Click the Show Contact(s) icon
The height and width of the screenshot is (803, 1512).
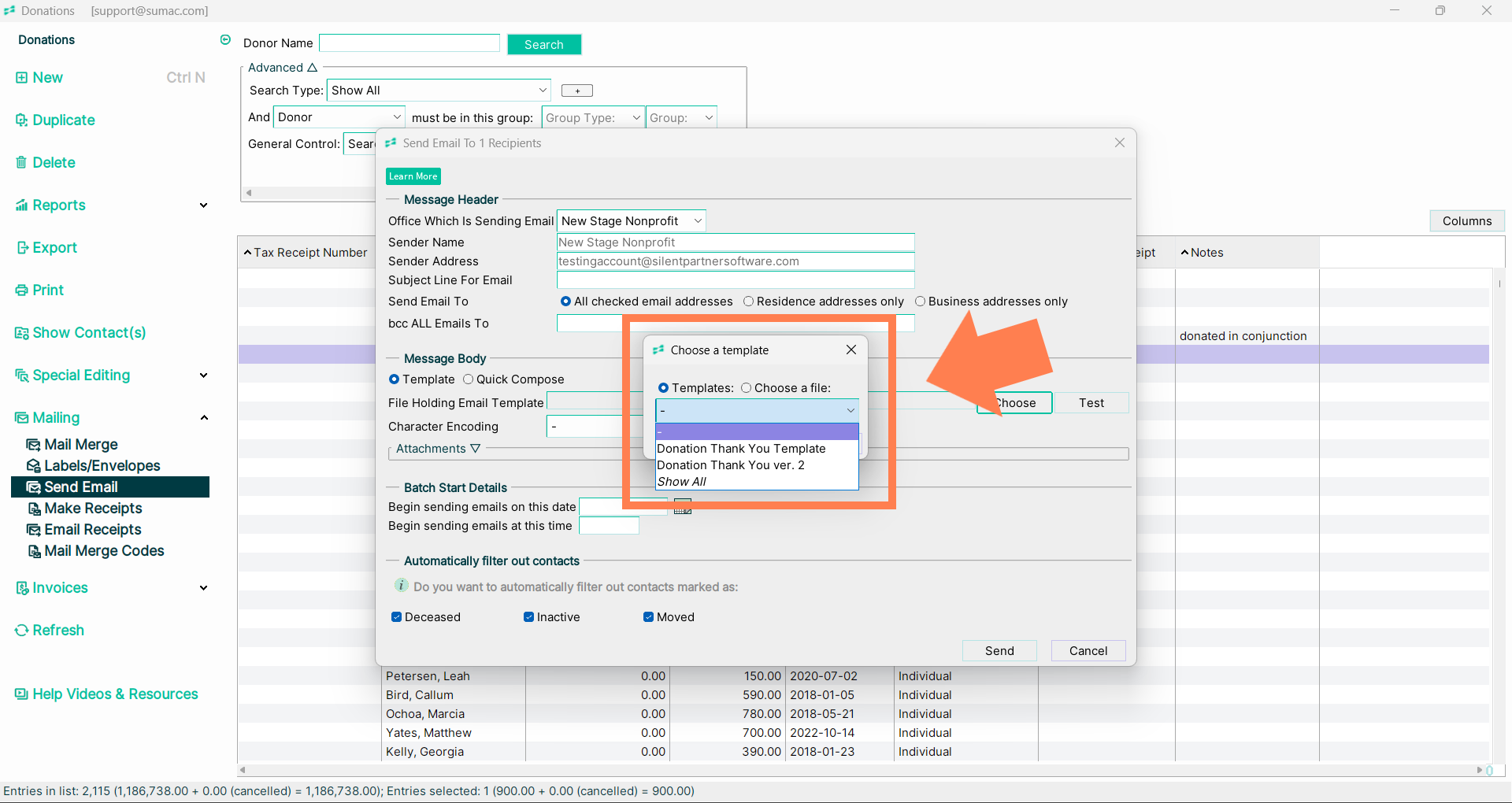(21, 333)
